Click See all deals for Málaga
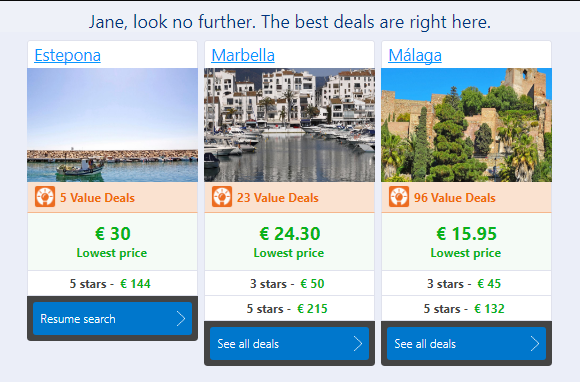 466,344
